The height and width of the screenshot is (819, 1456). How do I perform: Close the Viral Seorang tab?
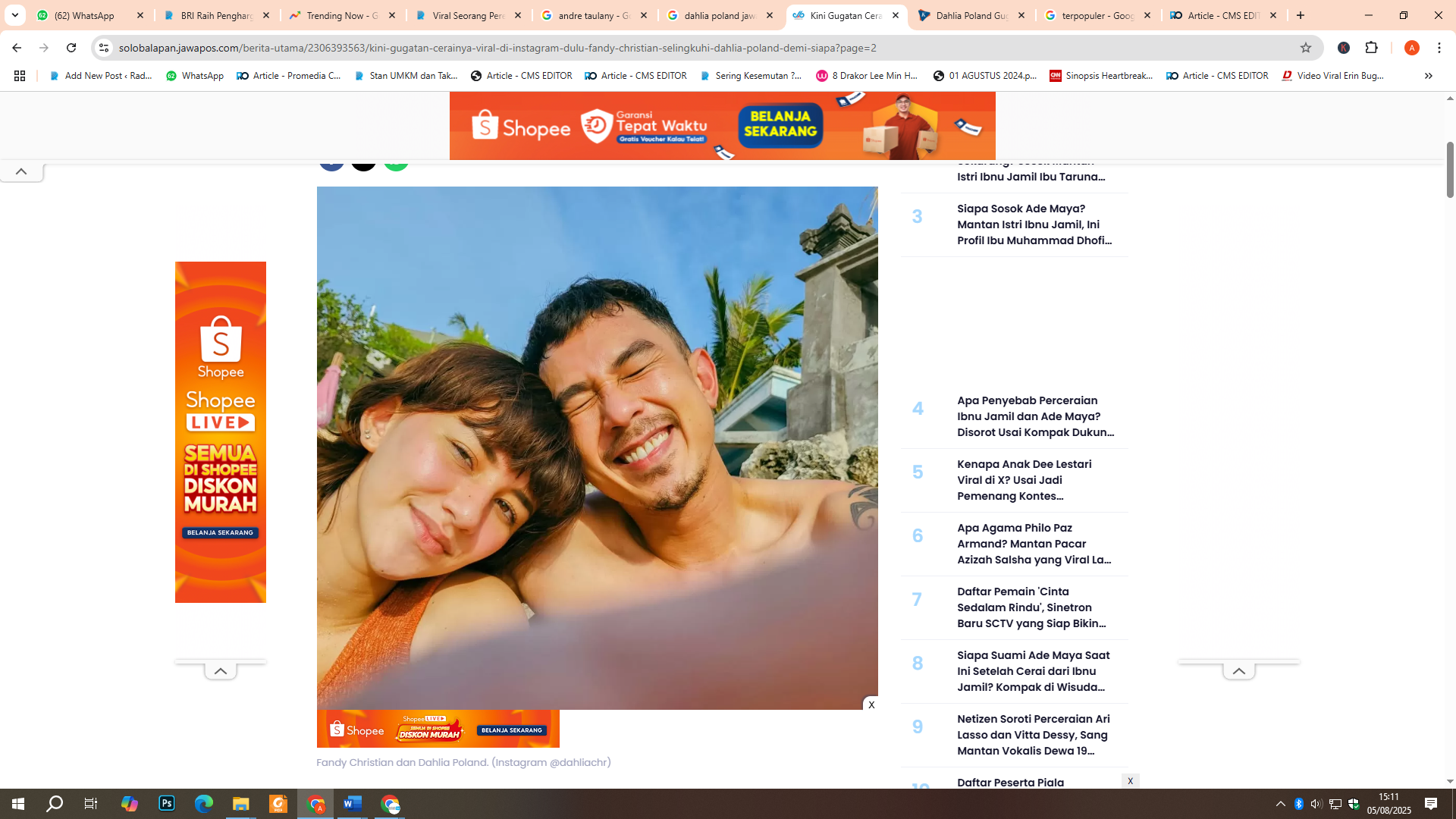coord(518,15)
